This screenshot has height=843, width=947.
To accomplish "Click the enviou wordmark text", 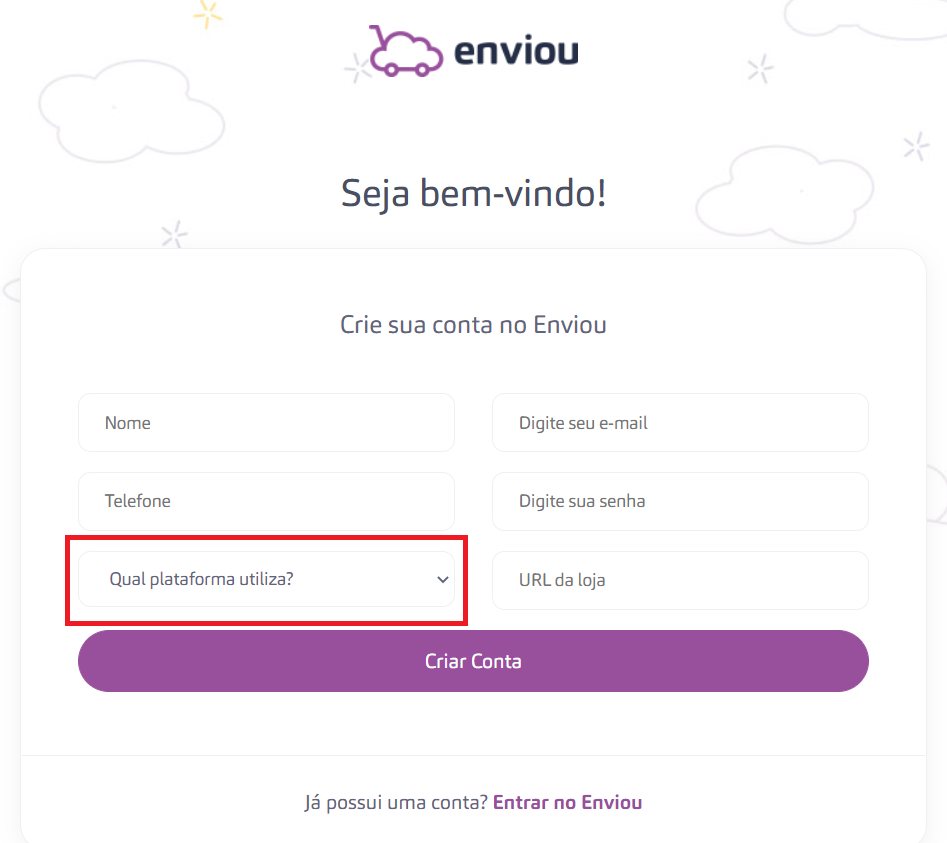I will 516,51.
